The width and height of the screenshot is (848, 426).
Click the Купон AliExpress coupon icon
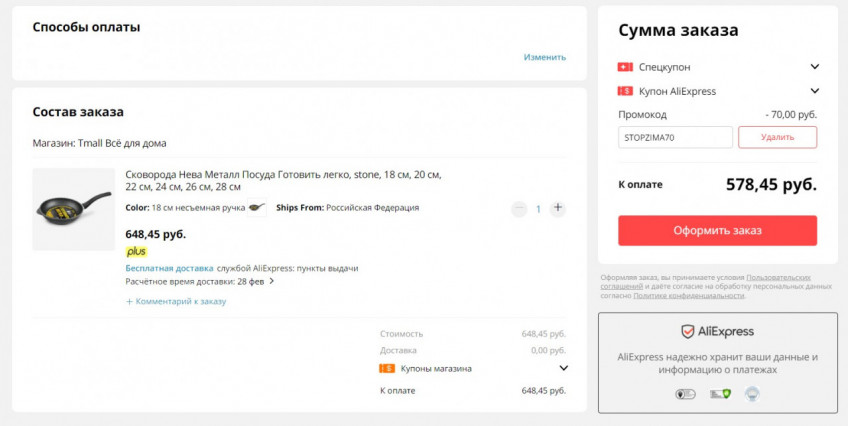coord(626,91)
